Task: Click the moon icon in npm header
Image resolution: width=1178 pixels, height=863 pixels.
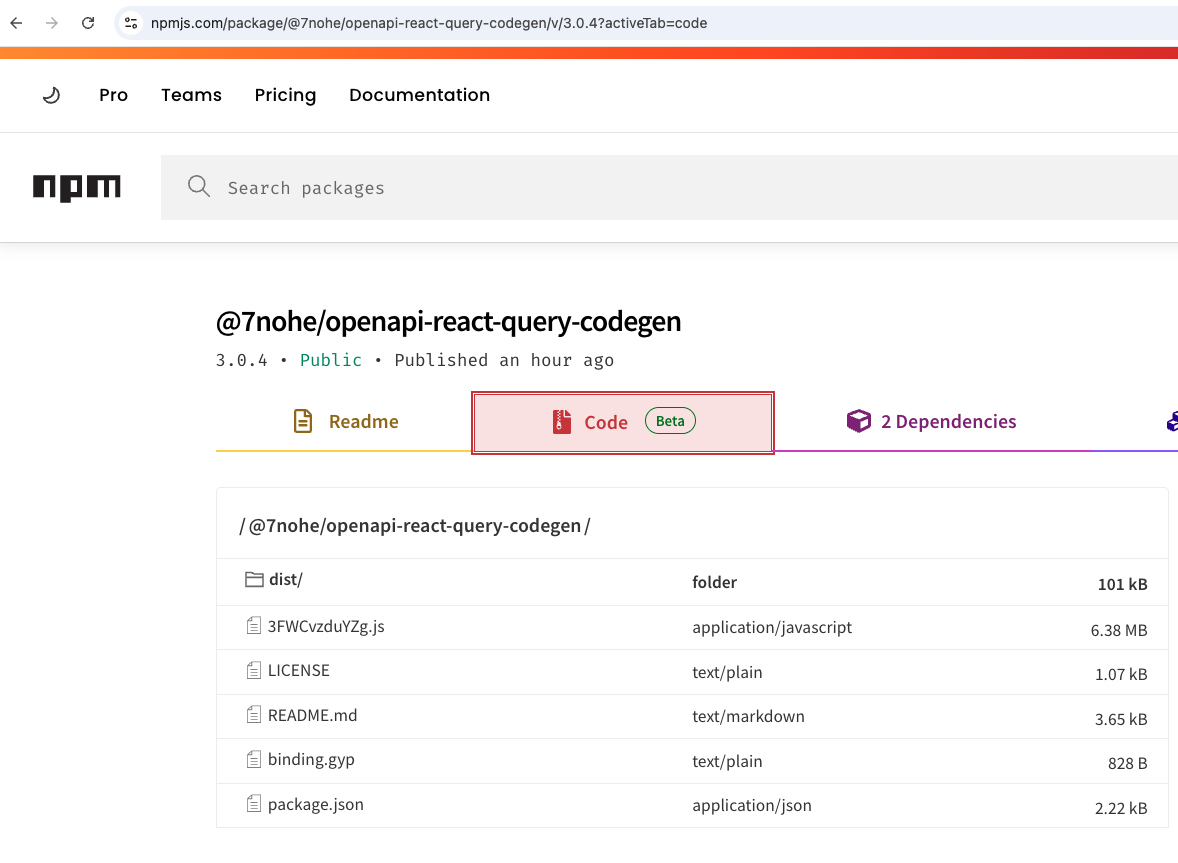Action: (x=51, y=95)
